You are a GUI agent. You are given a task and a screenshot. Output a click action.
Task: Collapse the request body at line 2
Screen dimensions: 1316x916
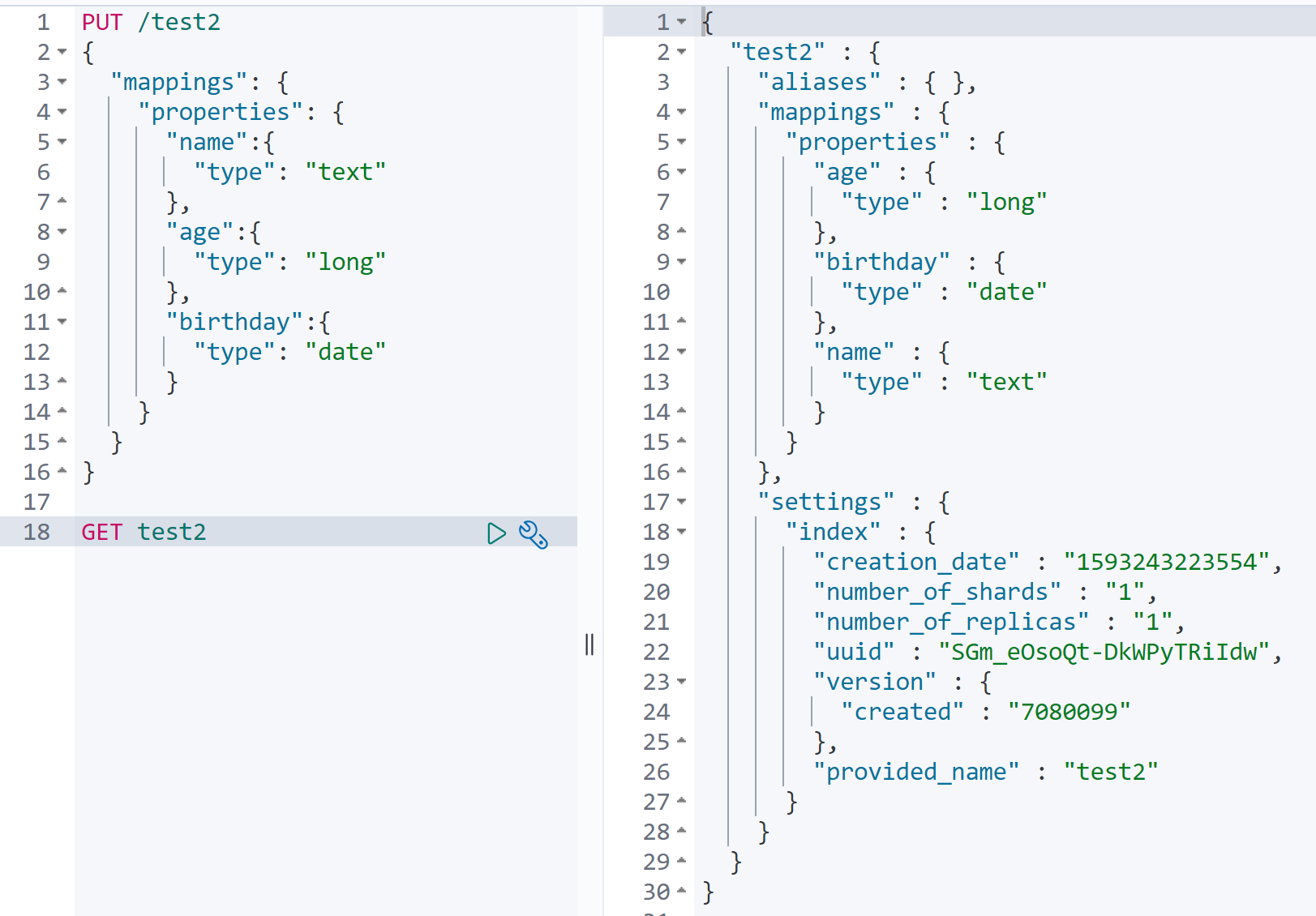pos(62,53)
